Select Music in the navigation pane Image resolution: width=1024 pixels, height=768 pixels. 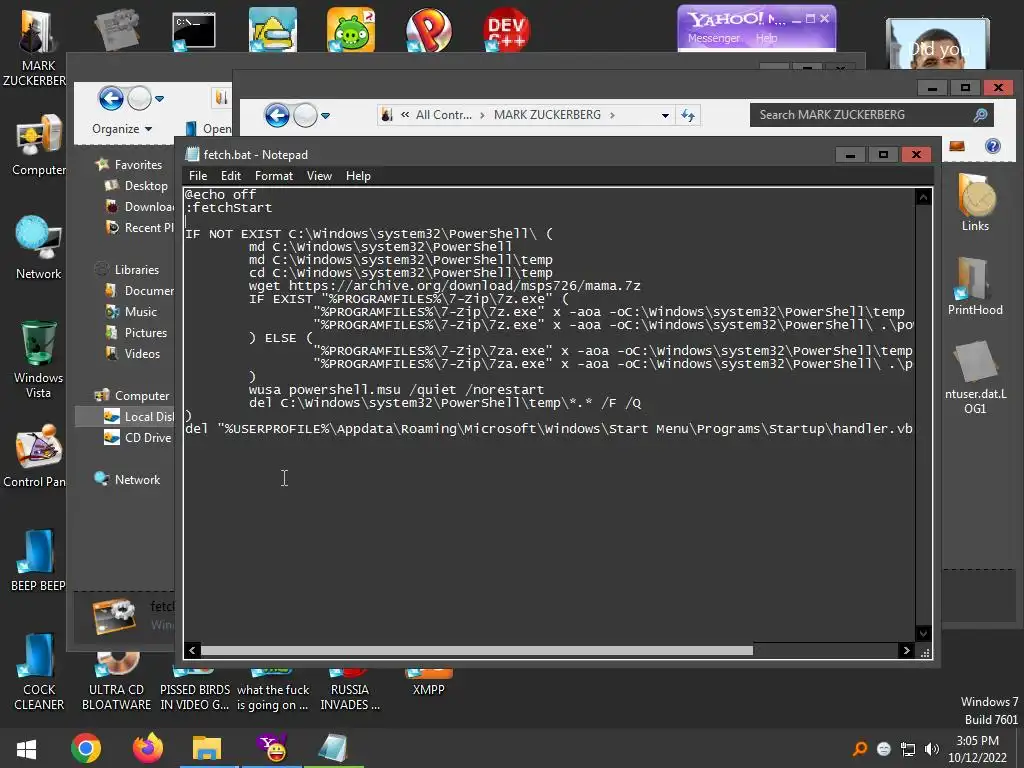(140, 312)
